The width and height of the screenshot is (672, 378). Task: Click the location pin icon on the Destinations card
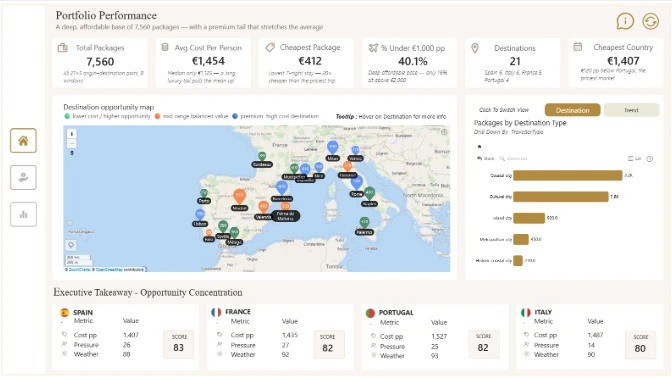[x=475, y=48]
